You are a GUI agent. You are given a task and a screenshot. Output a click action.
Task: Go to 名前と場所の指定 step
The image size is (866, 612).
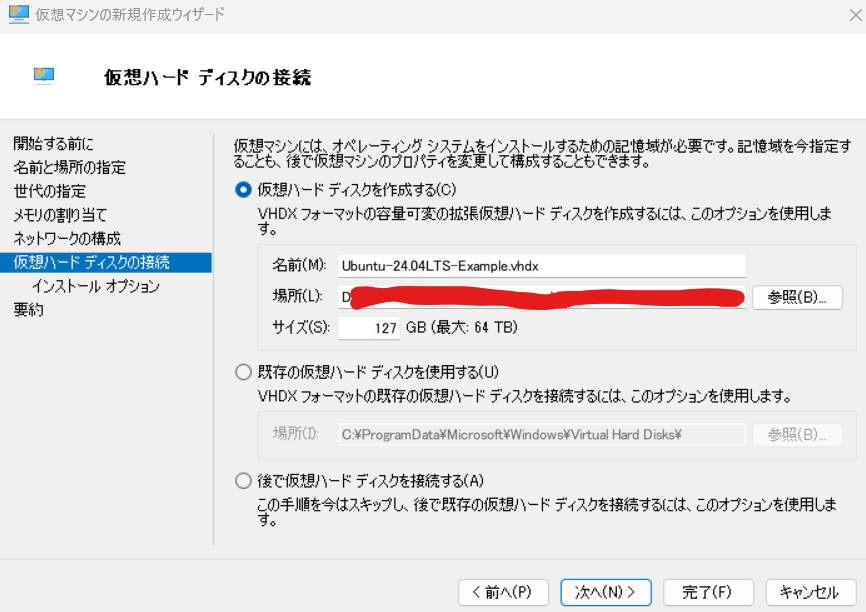[70, 167]
